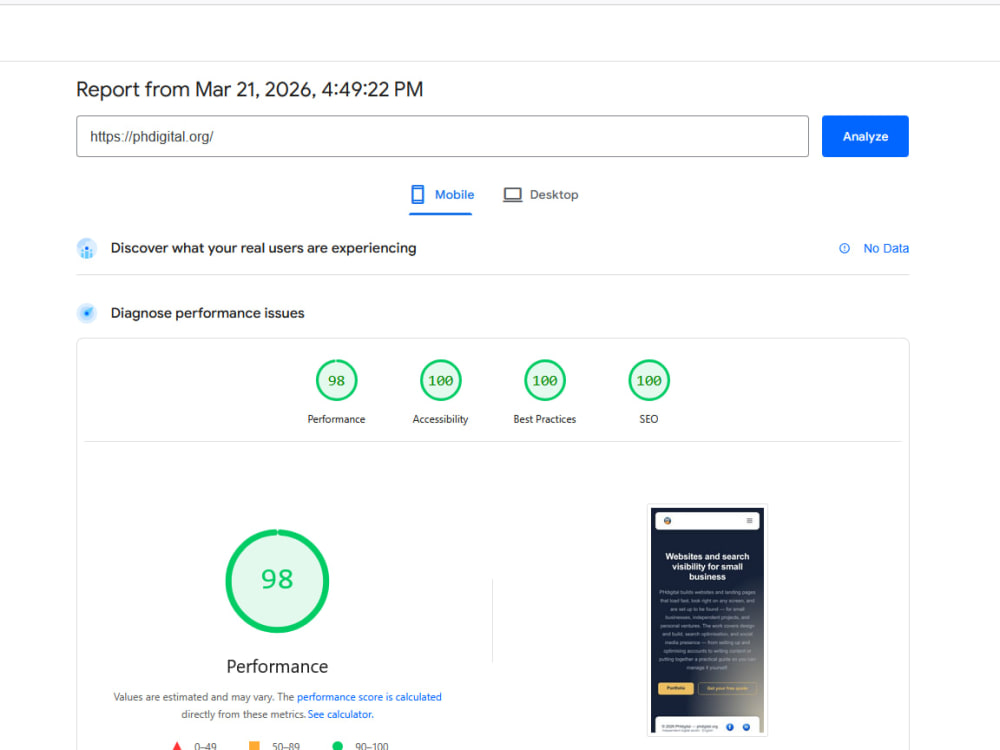Jump to the Accessibility 100 score gauge
The height and width of the screenshot is (750, 1000).
[x=440, y=381]
